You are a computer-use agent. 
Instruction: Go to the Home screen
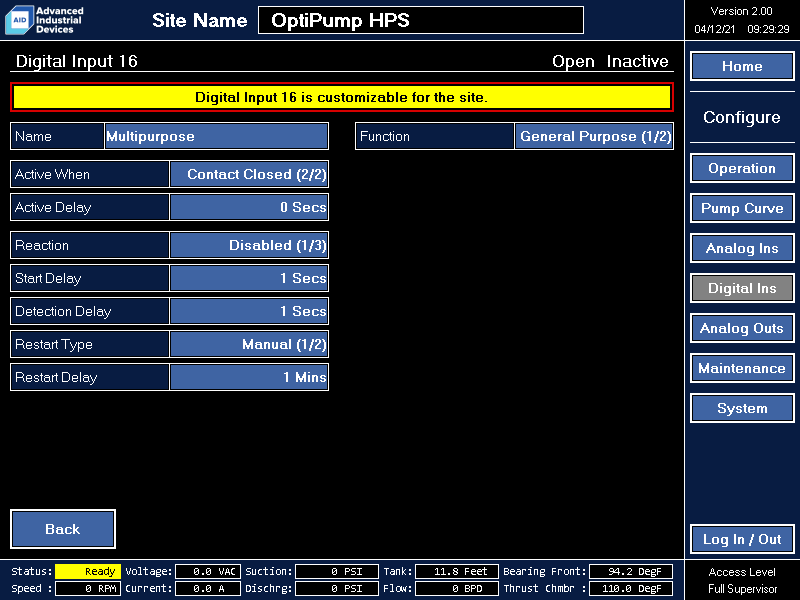(x=742, y=66)
